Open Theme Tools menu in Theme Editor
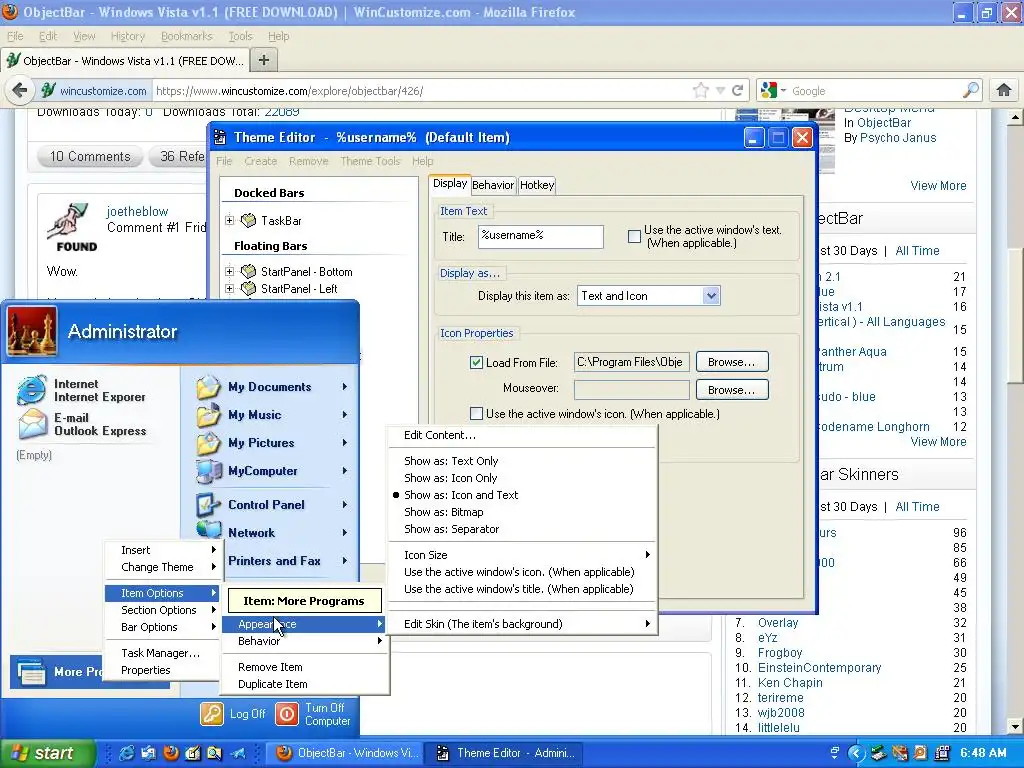1024x768 pixels. coord(370,161)
